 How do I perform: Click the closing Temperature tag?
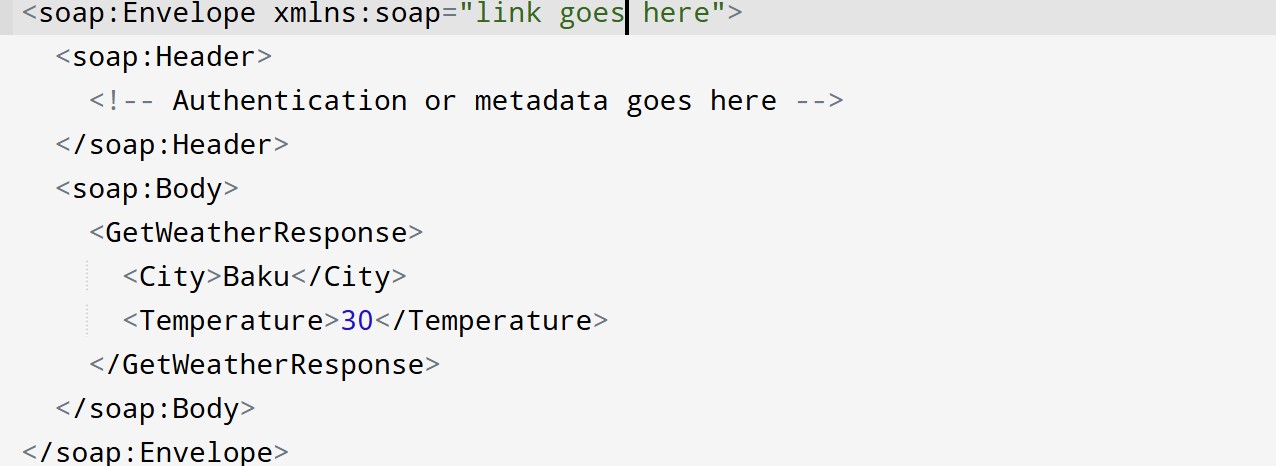point(491,321)
